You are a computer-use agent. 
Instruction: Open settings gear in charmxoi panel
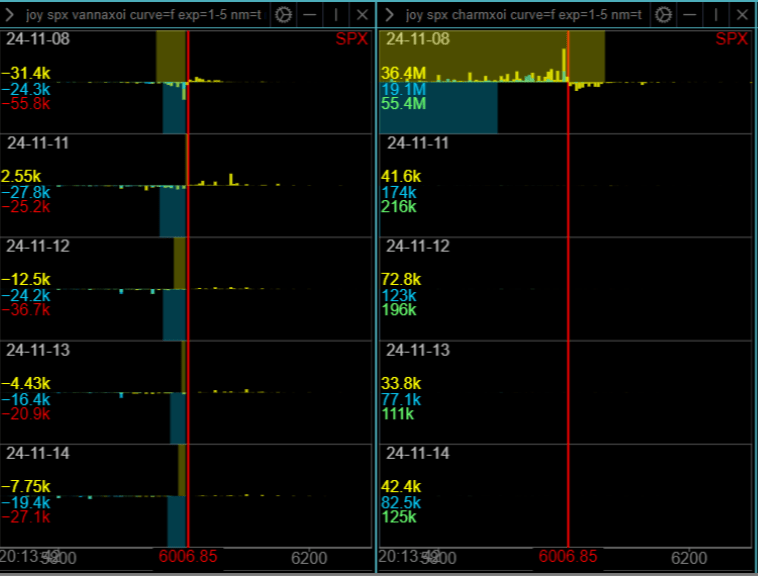tap(663, 15)
